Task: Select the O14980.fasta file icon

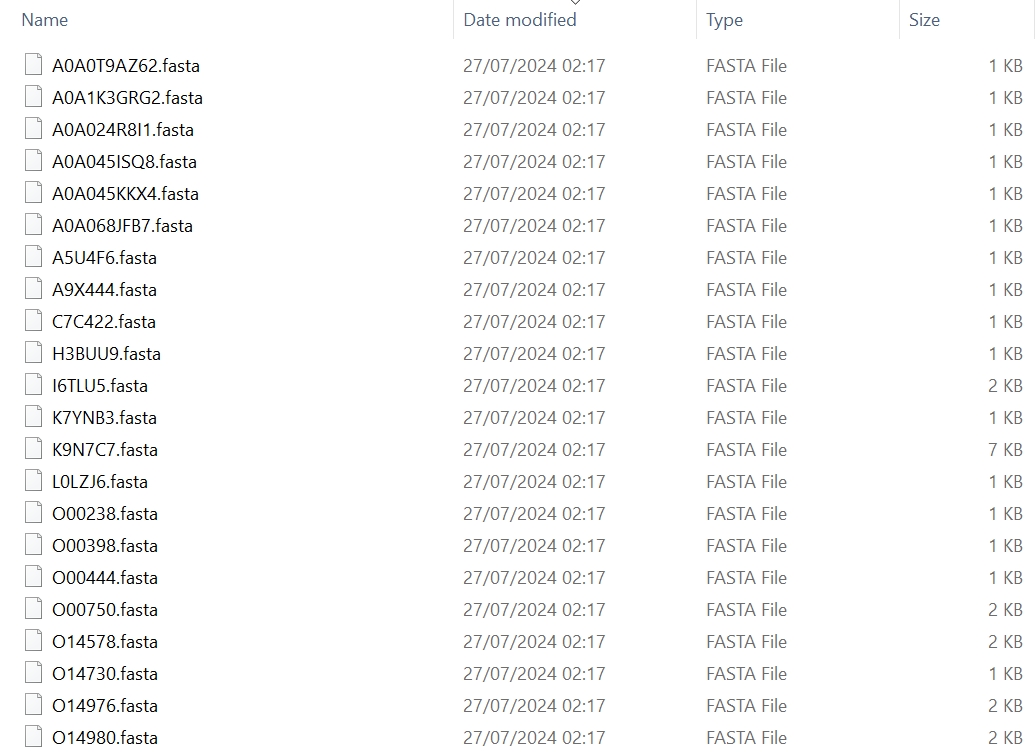Action: (33, 737)
